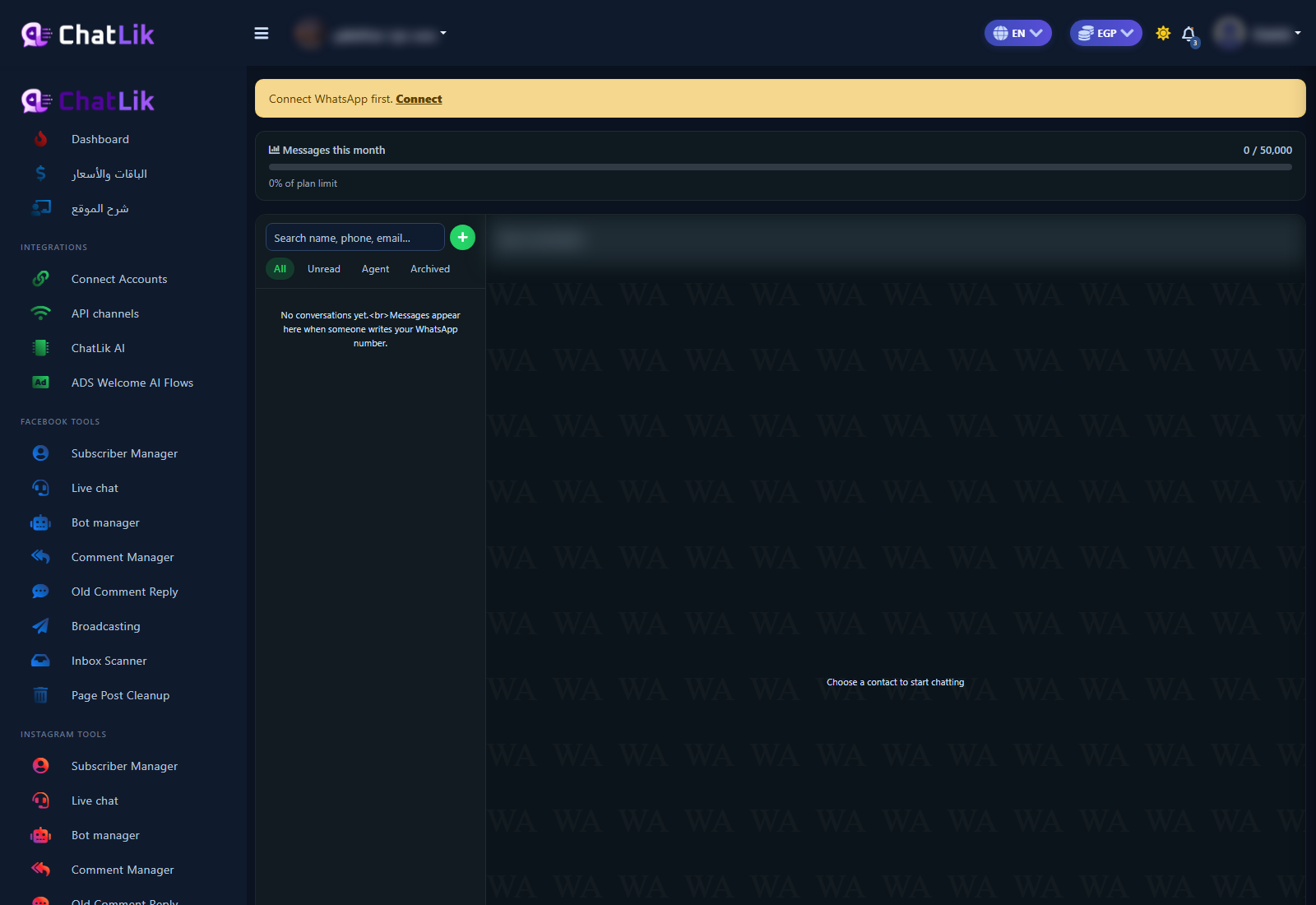Open the EGP currency dropdown
The height and width of the screenshot is (905, 1316).
point(1106,33)
